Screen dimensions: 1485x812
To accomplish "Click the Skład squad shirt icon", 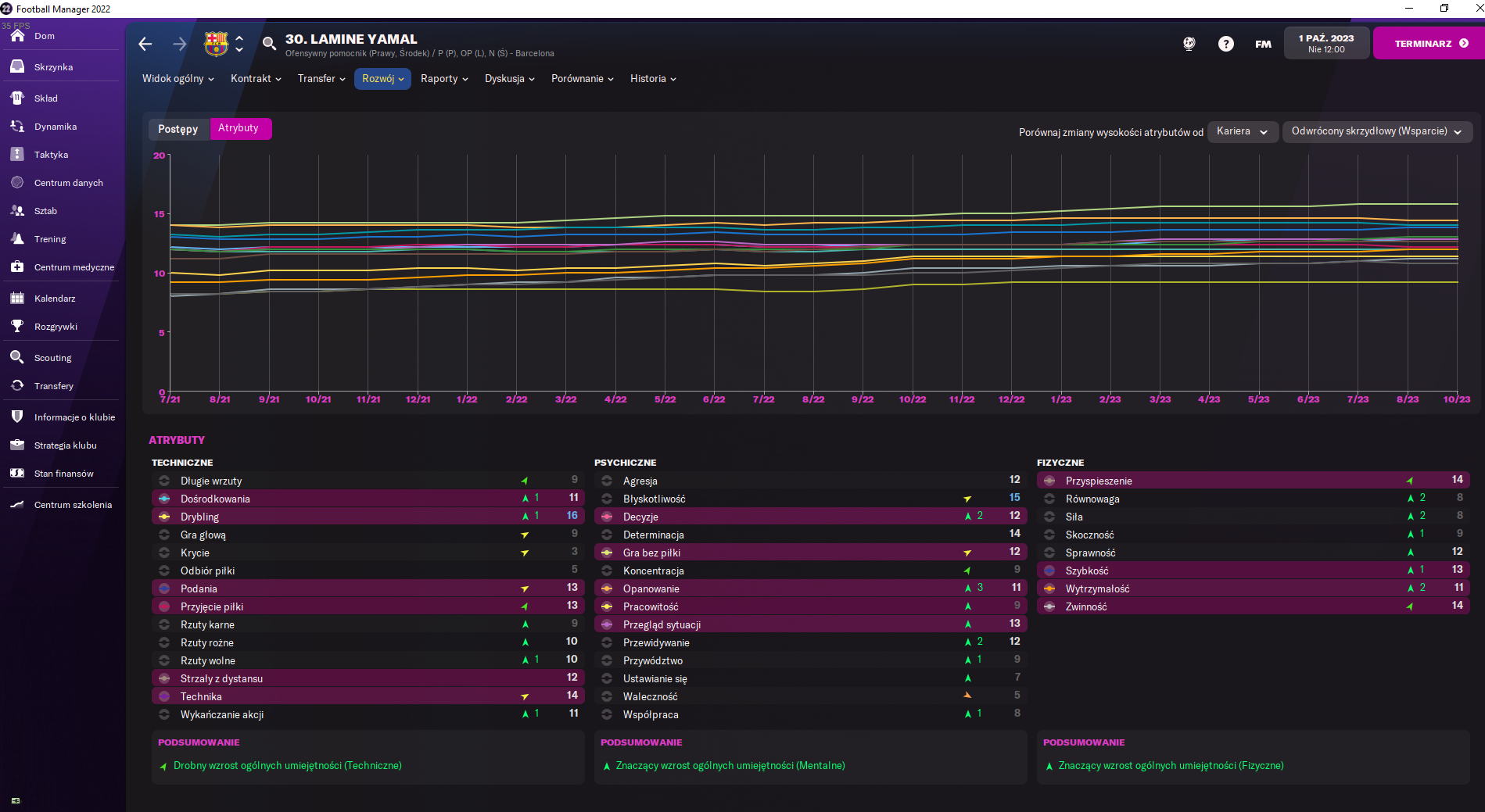I will (x=17, y=98).
